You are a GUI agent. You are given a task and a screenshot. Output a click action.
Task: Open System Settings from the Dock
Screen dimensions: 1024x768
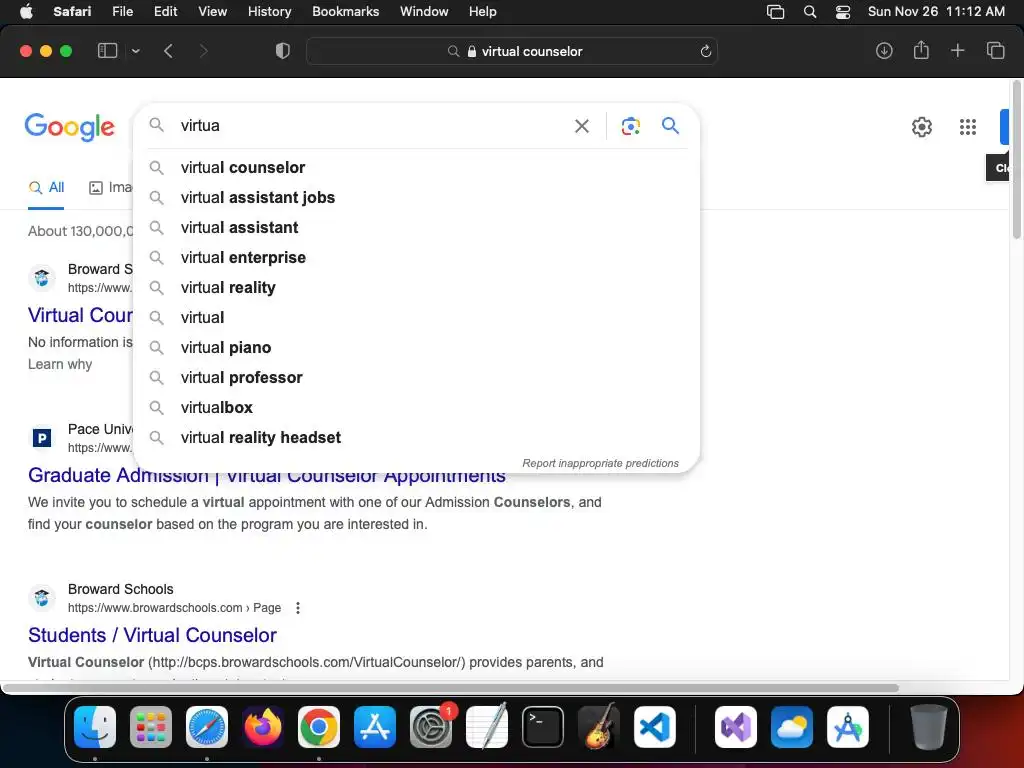pos(431,727)
